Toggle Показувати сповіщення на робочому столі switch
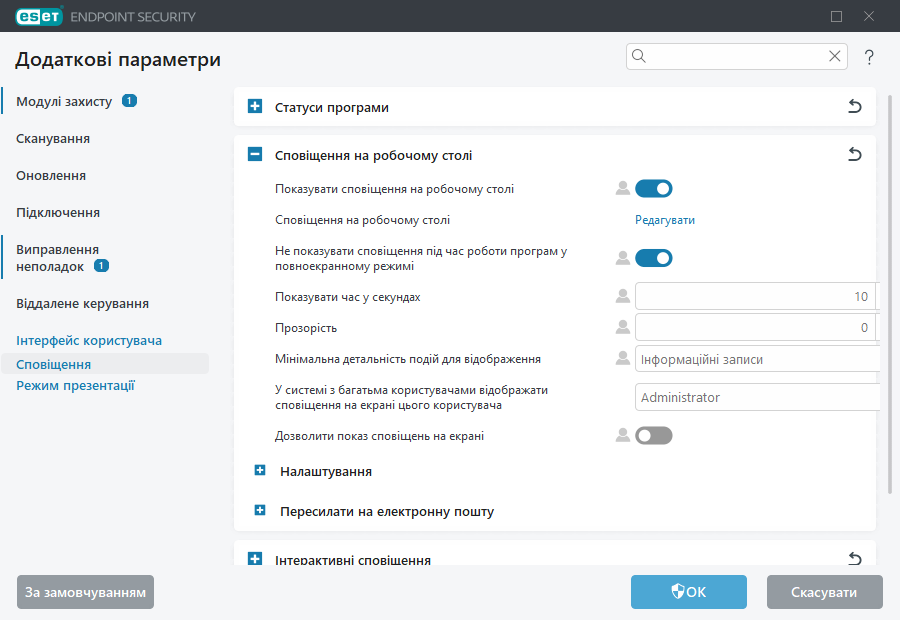Image resolution: width=900 pixels, height=620 pixels. click(654, 188)
